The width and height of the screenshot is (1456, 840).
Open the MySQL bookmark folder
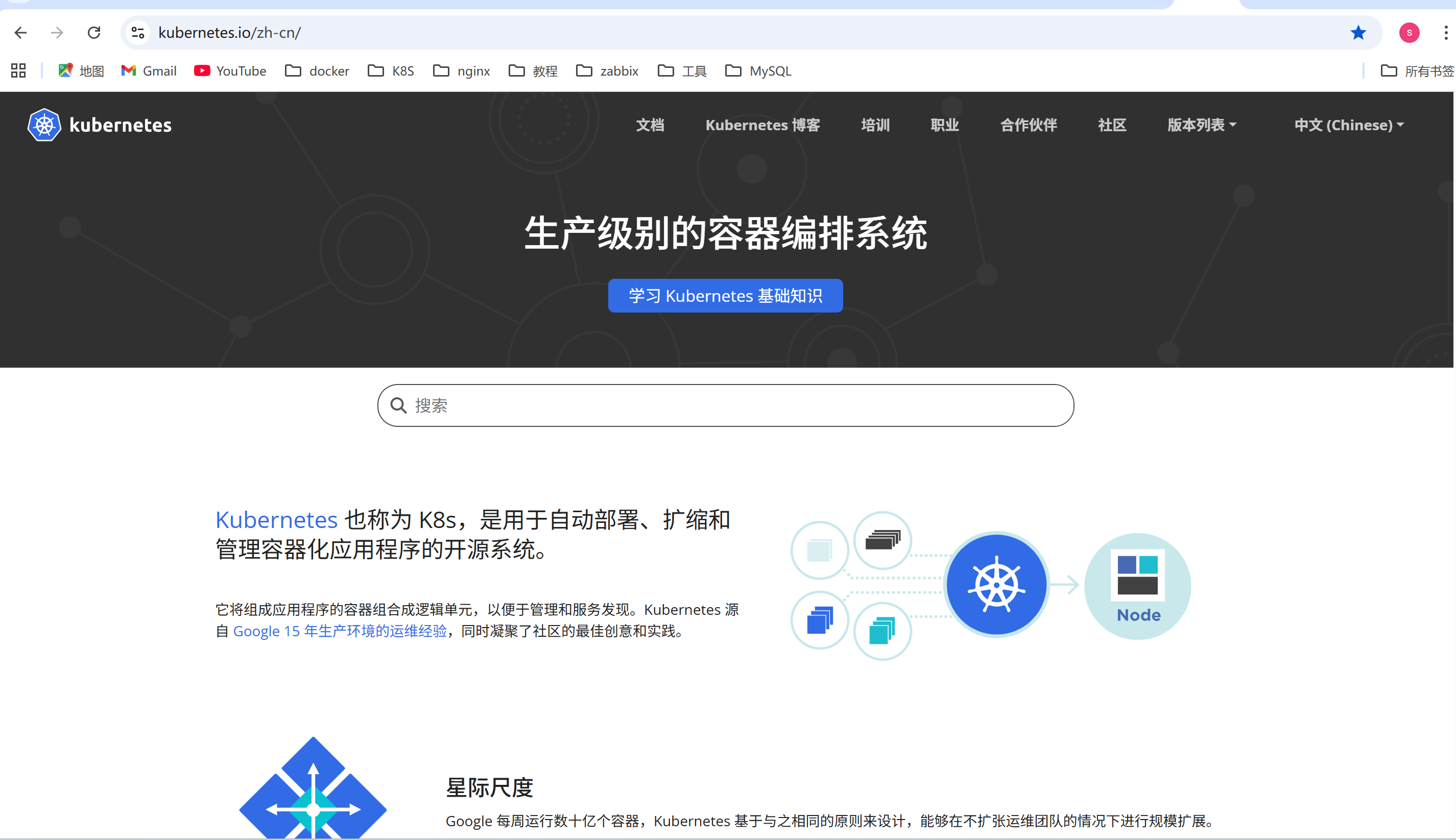pyautogui.click(x=758, y=71)
